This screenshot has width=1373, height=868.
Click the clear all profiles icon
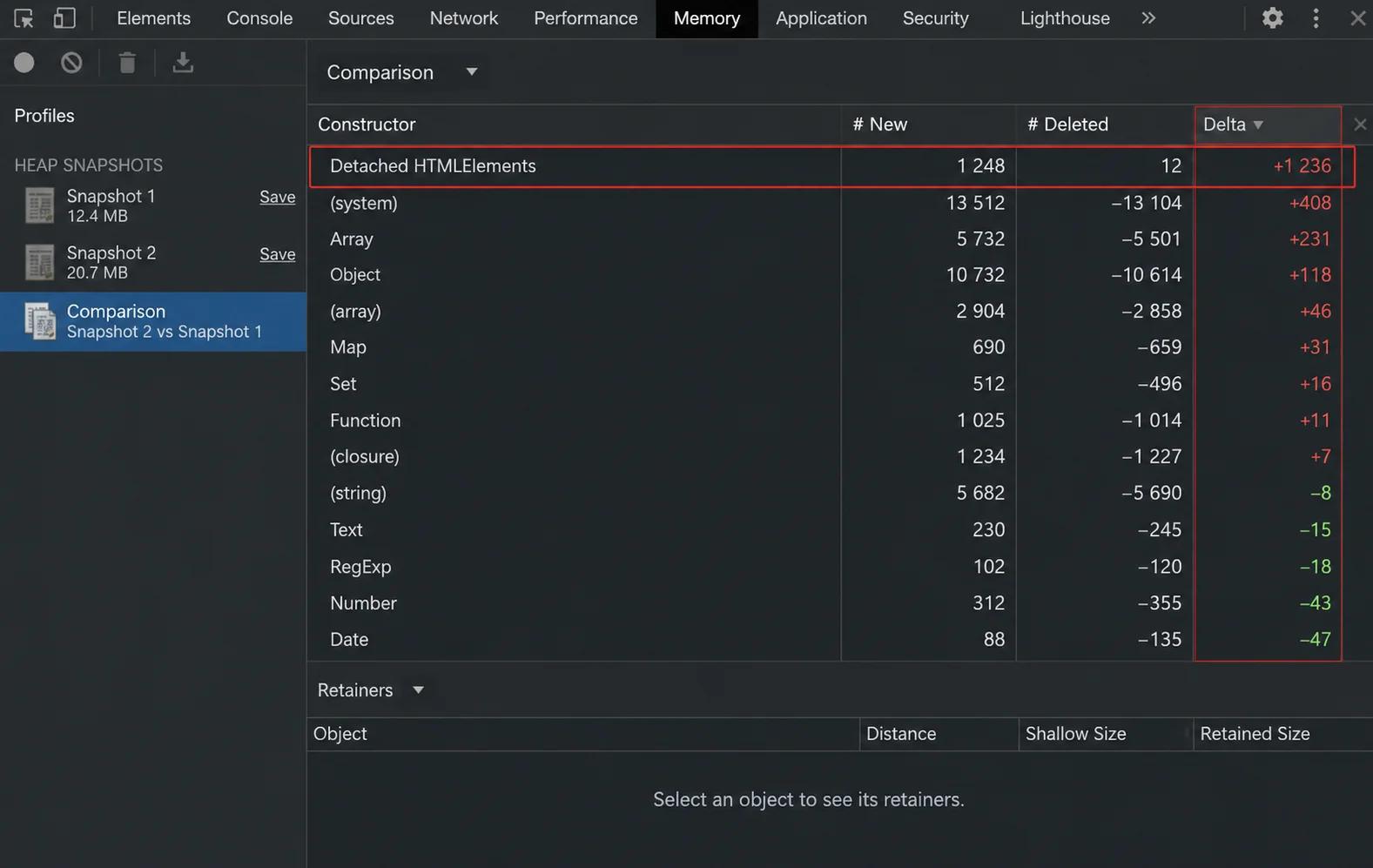coord(71,63)
